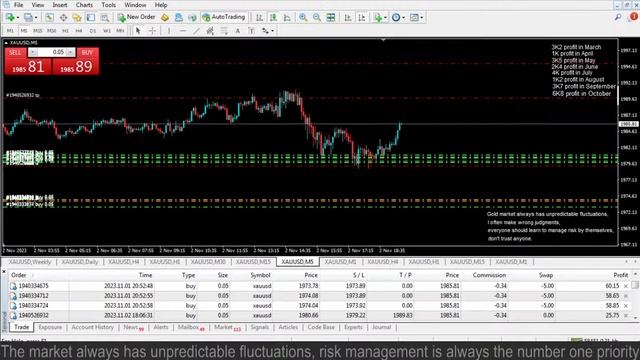This screenshot has height=360, width=640.
Task: Switch to H1 timeframe
Action: [x=65, y=31]
